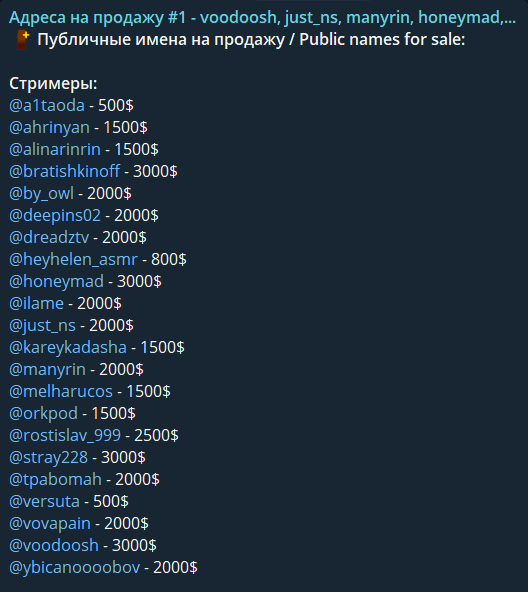Screen dimensions: 528x592
Task: Open the @voodoosh profile link
Action: tap(54, 546)
